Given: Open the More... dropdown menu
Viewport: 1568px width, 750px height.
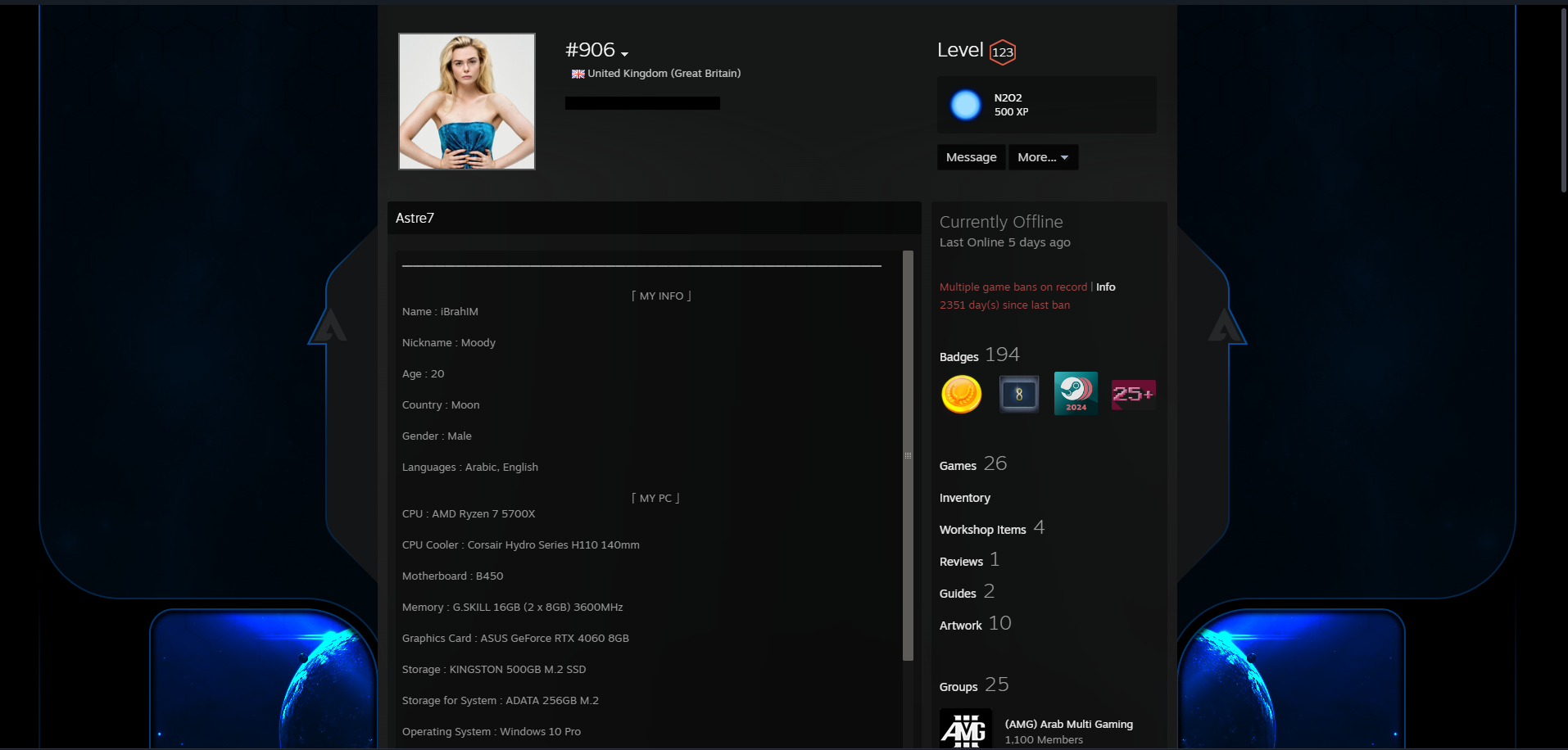Looking at the screenshot, I should (x=1043, y=157).
